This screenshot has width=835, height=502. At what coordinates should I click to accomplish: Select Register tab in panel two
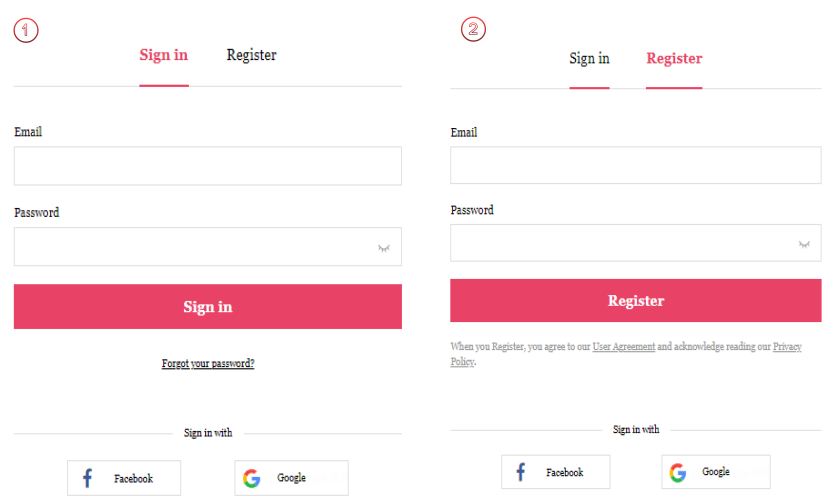(674, 58)
